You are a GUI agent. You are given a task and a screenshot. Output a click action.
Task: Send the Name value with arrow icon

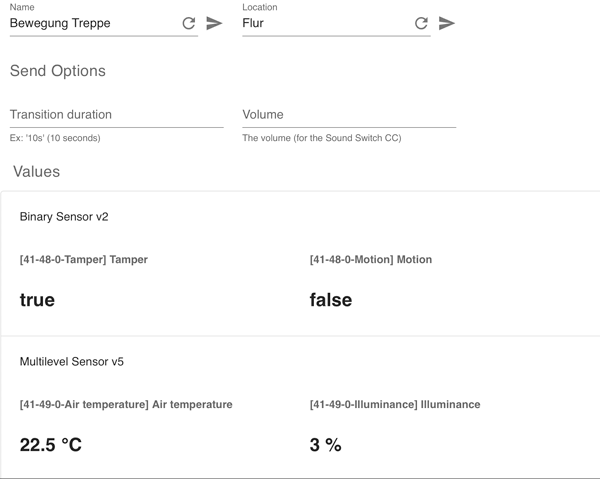214,23
